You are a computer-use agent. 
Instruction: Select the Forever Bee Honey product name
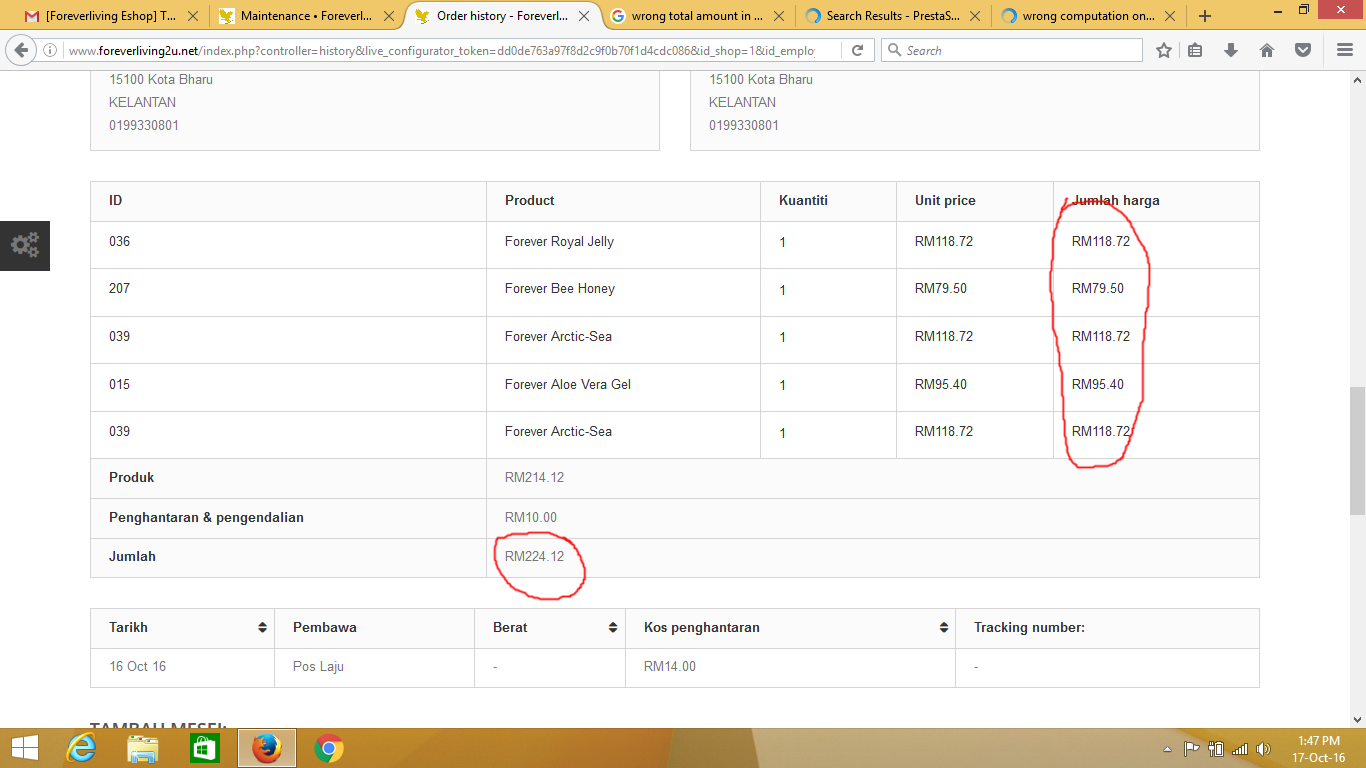point(560,289)
